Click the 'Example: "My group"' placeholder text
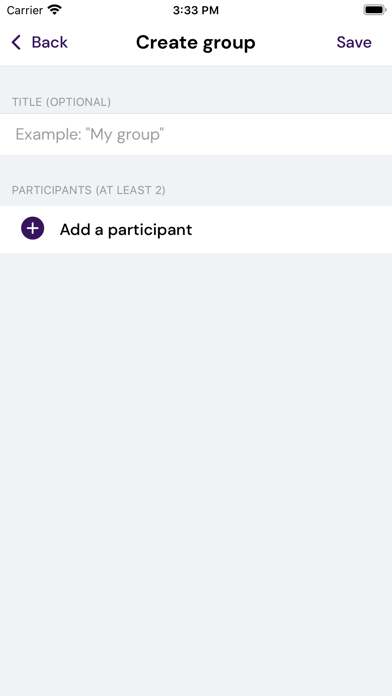 point(90,134)
